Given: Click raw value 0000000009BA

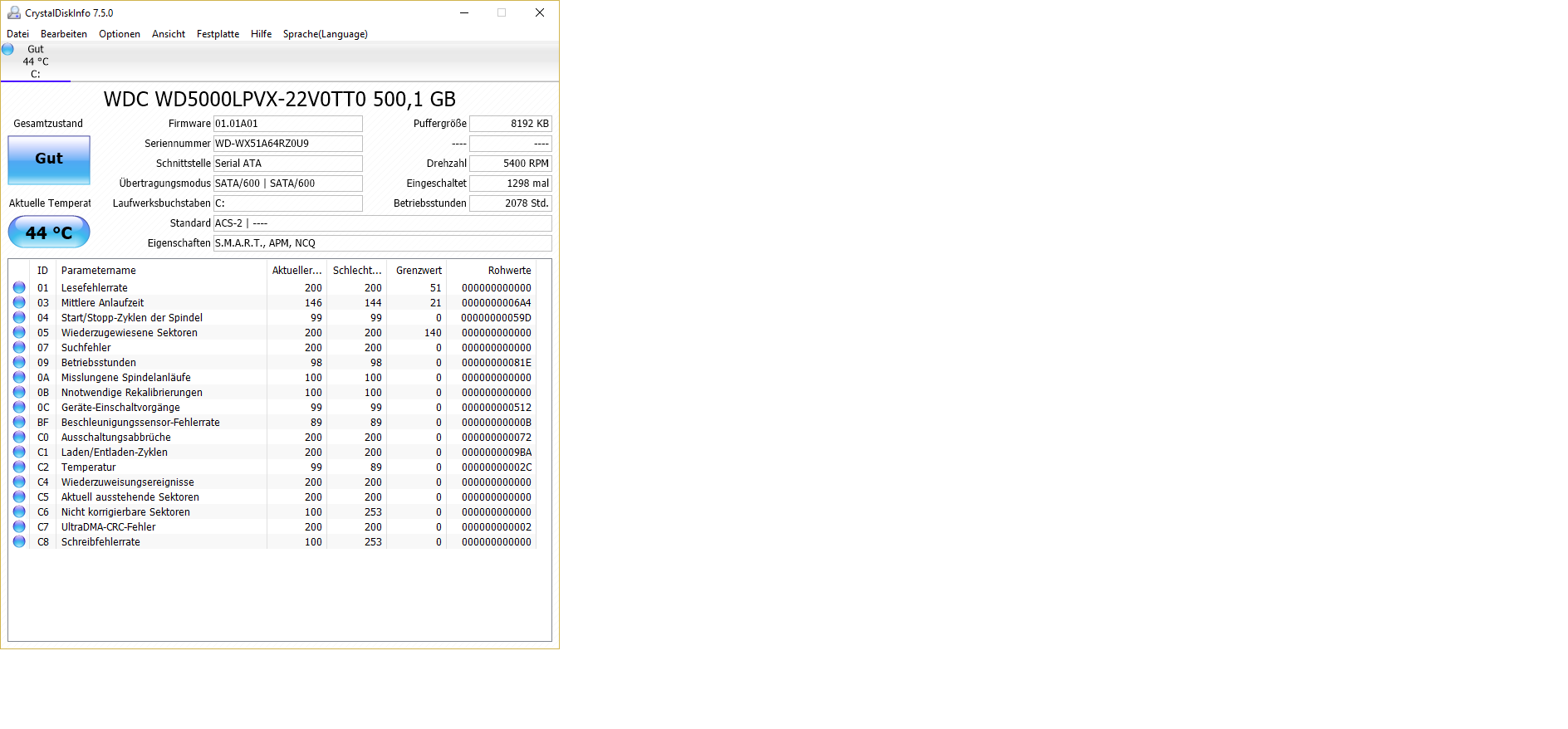Looking at the screenshot, I should (497, 453).
